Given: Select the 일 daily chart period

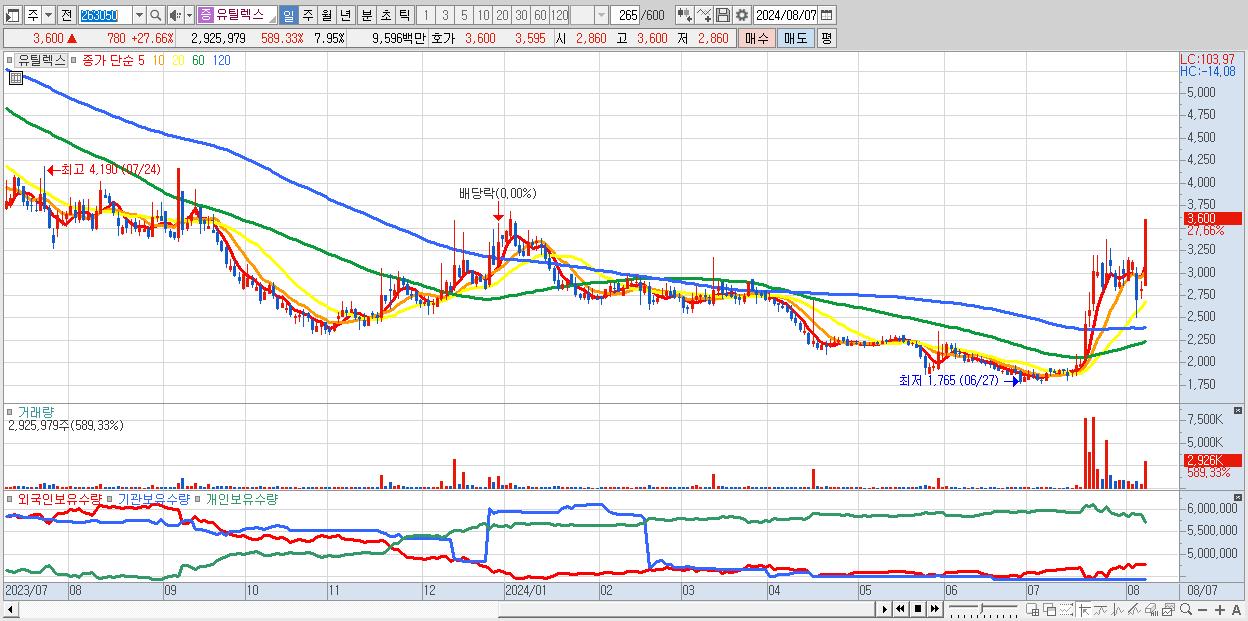Looking at the screenshot, I should 288,15.
